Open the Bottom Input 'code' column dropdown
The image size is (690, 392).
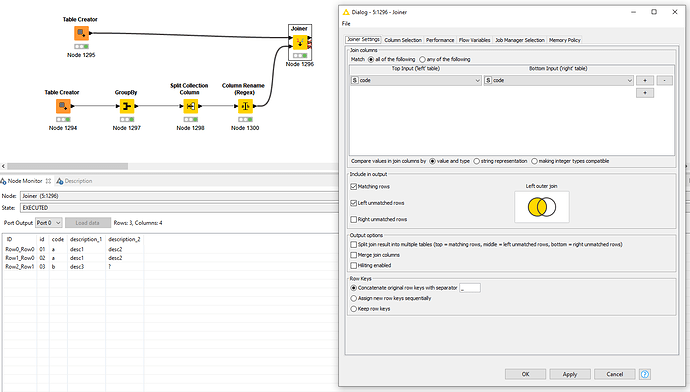point(558,81)
